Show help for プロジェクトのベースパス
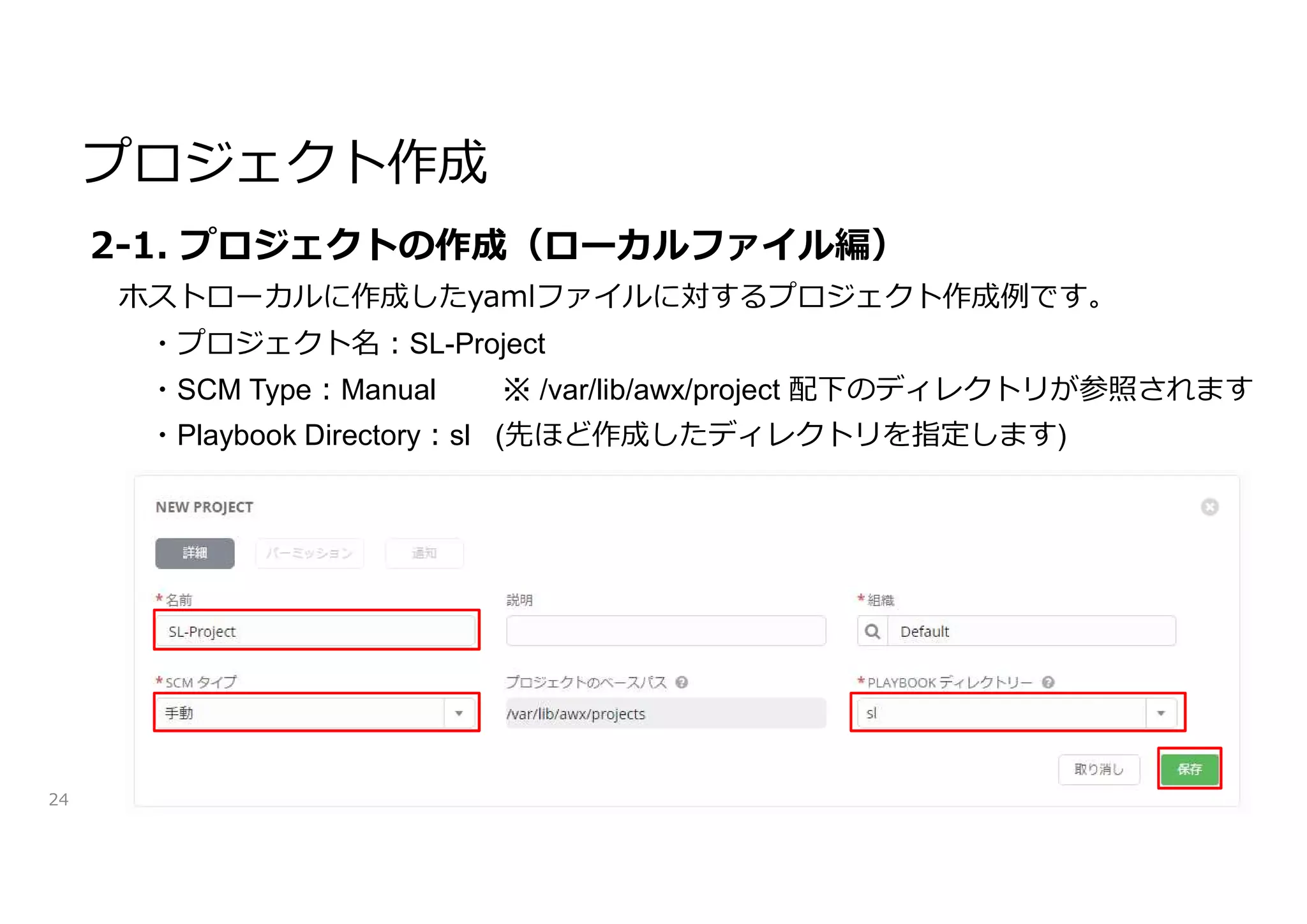1307x924 pixels. pyautogui.click(x=682, y=682)
